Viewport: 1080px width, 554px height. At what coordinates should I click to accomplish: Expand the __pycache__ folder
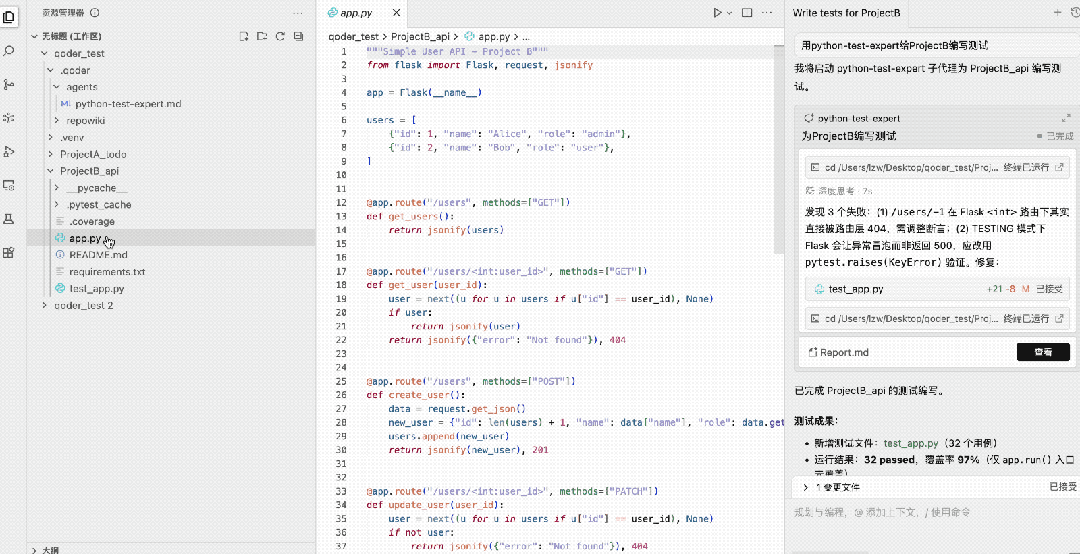tap(56, 187)
